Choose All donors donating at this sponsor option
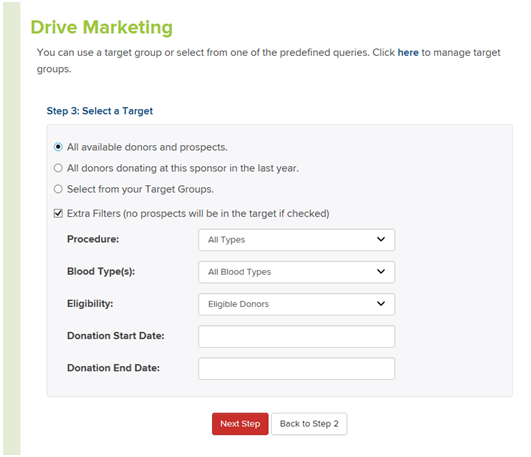This screenshot has height=457, width=531. coord(58,168)
